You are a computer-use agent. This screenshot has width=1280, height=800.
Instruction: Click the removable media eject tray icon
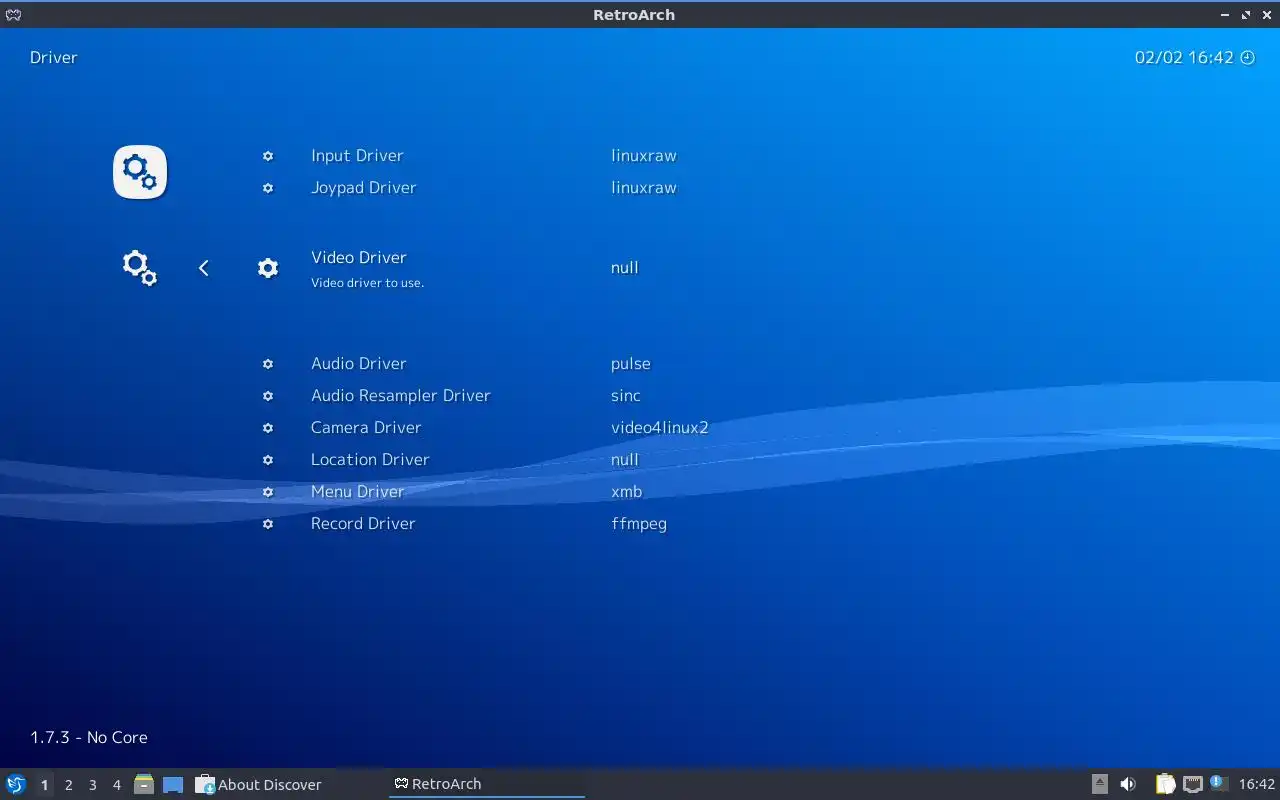(1099, 784)
